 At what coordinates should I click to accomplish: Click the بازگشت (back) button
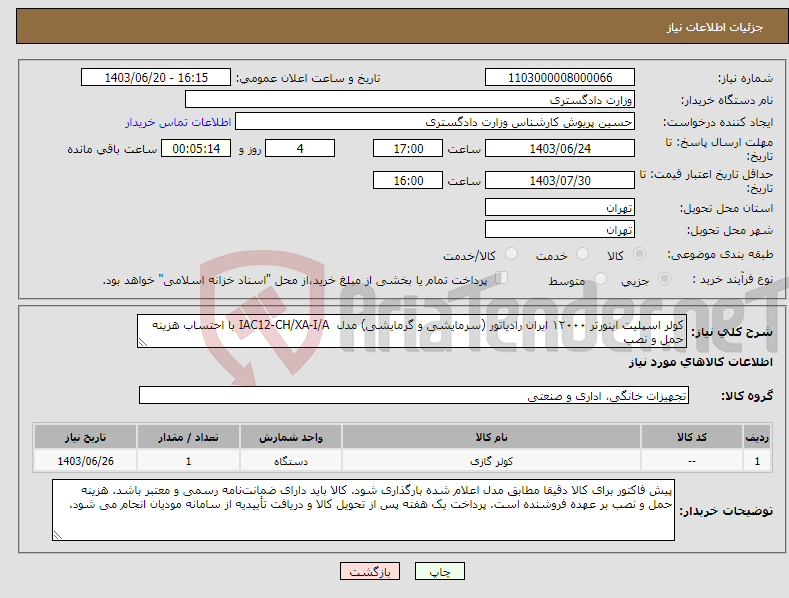tap(370, 571)
